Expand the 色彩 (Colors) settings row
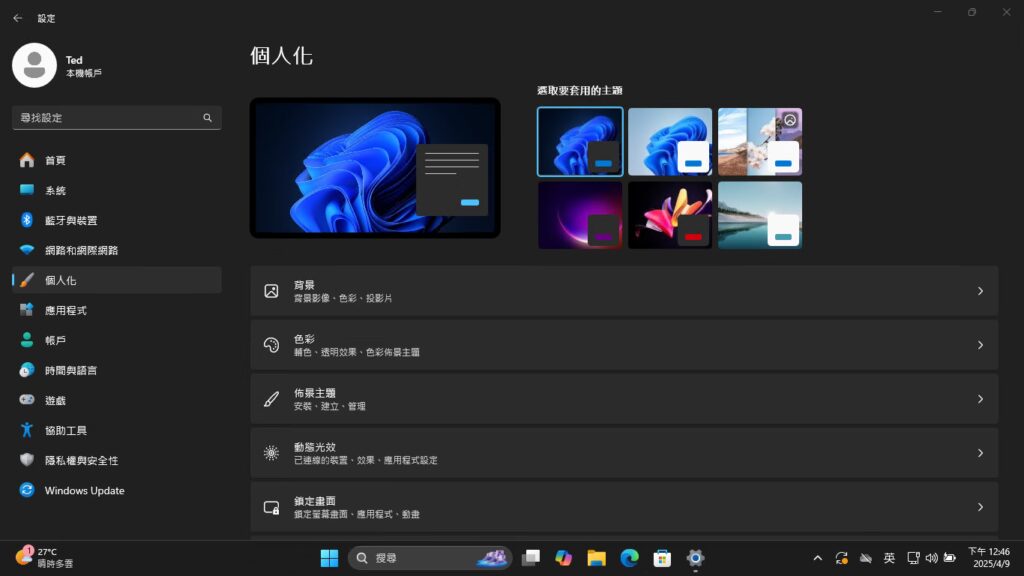This screenshot has height=576, width=1024. [x=624, y=346]
